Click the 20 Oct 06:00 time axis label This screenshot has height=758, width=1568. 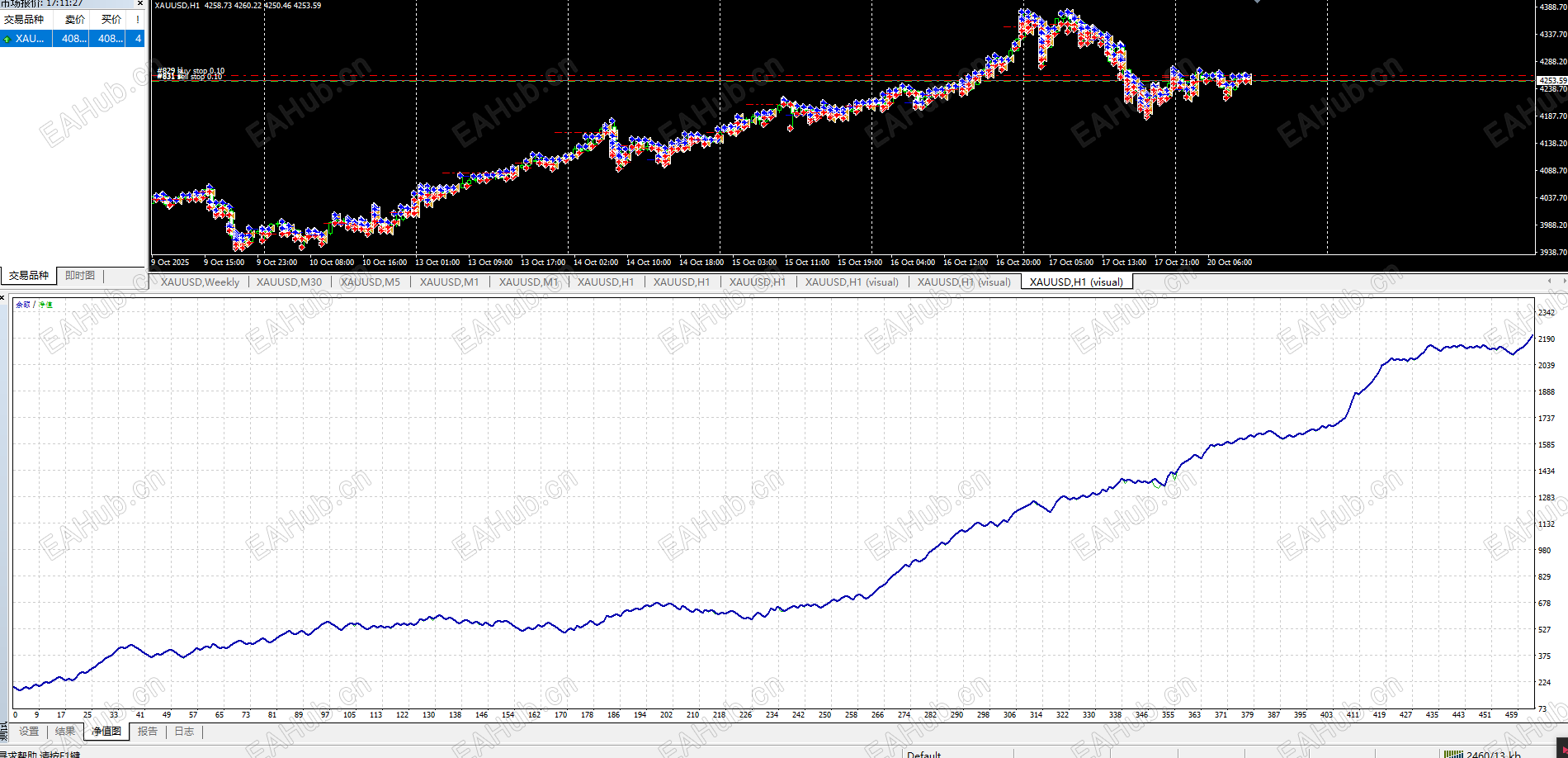1229,263
